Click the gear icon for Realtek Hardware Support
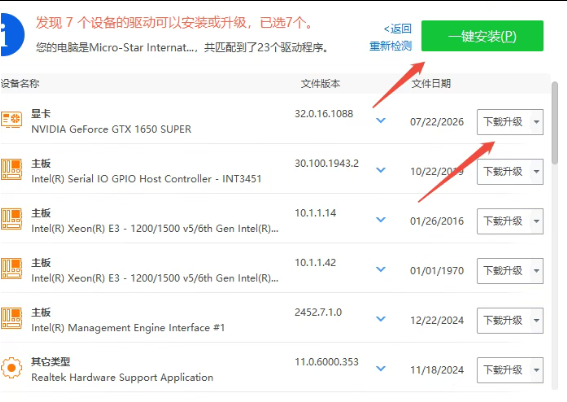The image size is (567, 402). click(11, 368)
